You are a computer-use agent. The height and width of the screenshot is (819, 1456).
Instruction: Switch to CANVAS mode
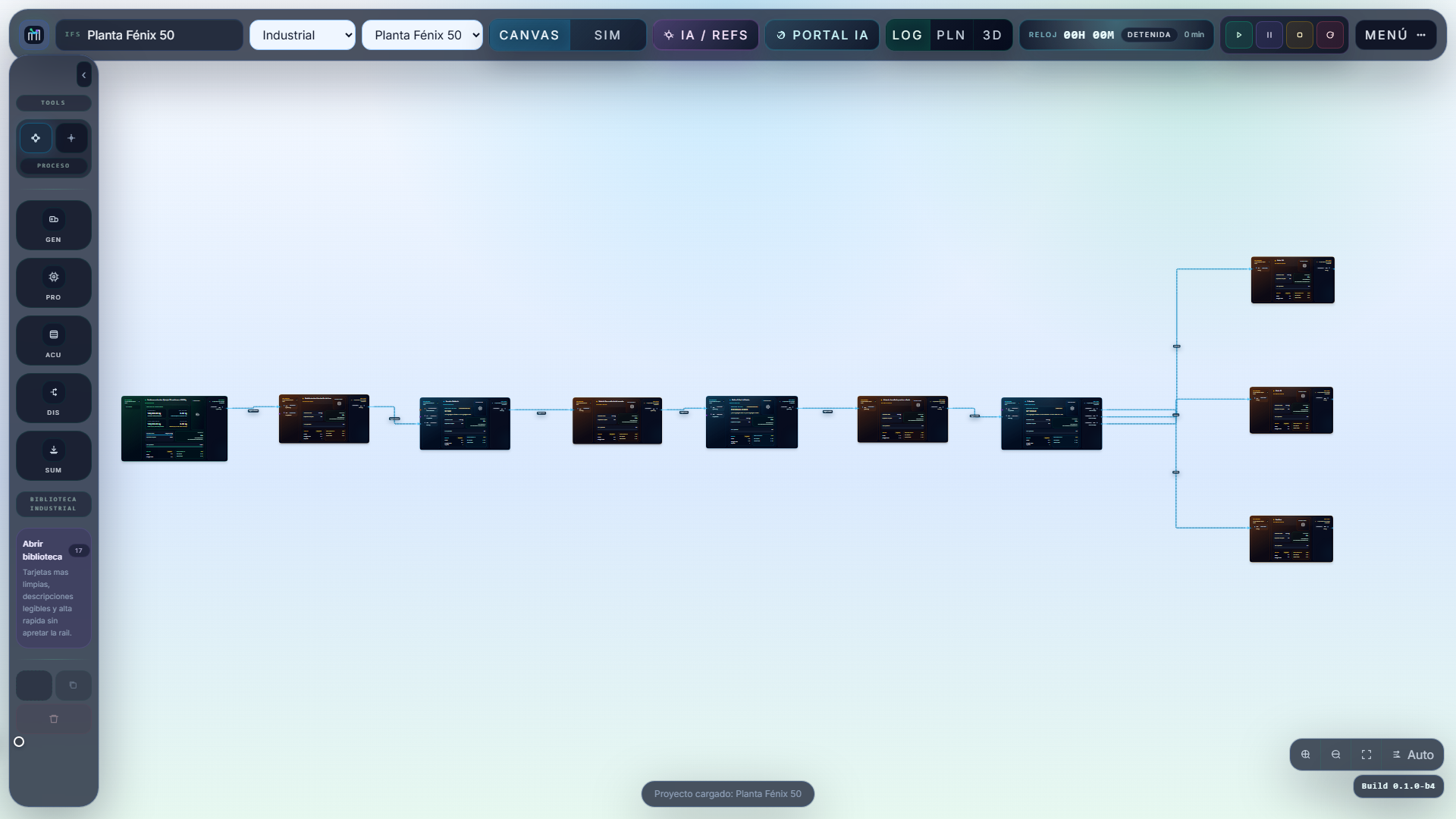click(529, 35)
